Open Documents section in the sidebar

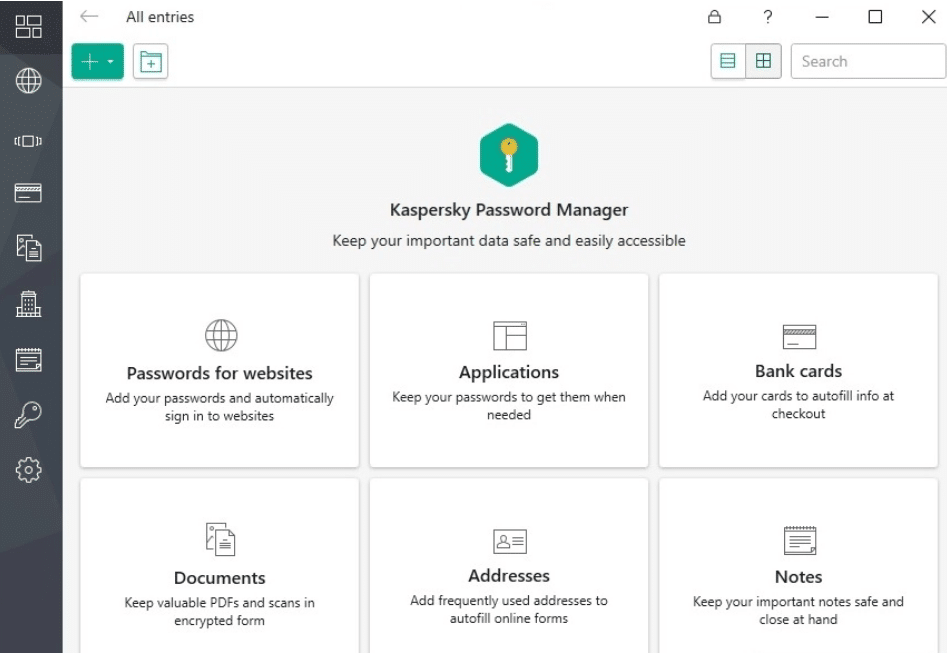click(x=28, y=248)
